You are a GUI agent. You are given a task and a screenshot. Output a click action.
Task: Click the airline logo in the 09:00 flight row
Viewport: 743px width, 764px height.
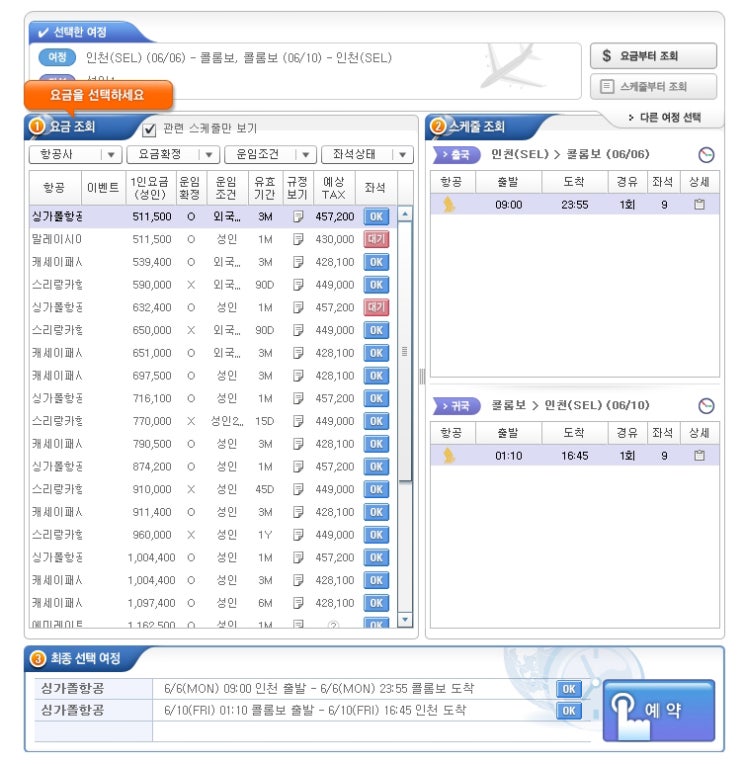click(449, 205)
